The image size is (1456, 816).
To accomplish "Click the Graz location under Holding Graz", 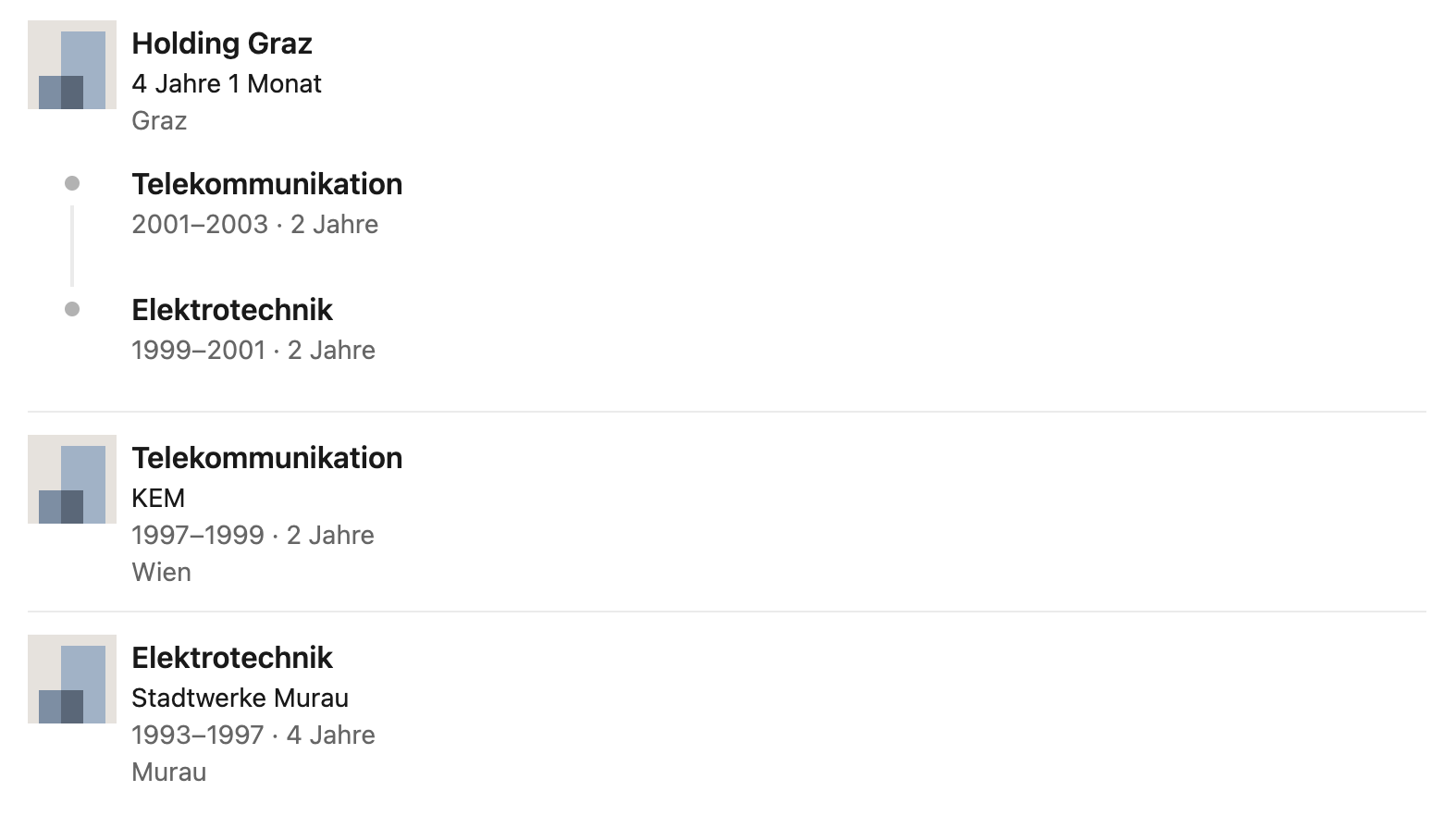I will click(x=159, y=120).
